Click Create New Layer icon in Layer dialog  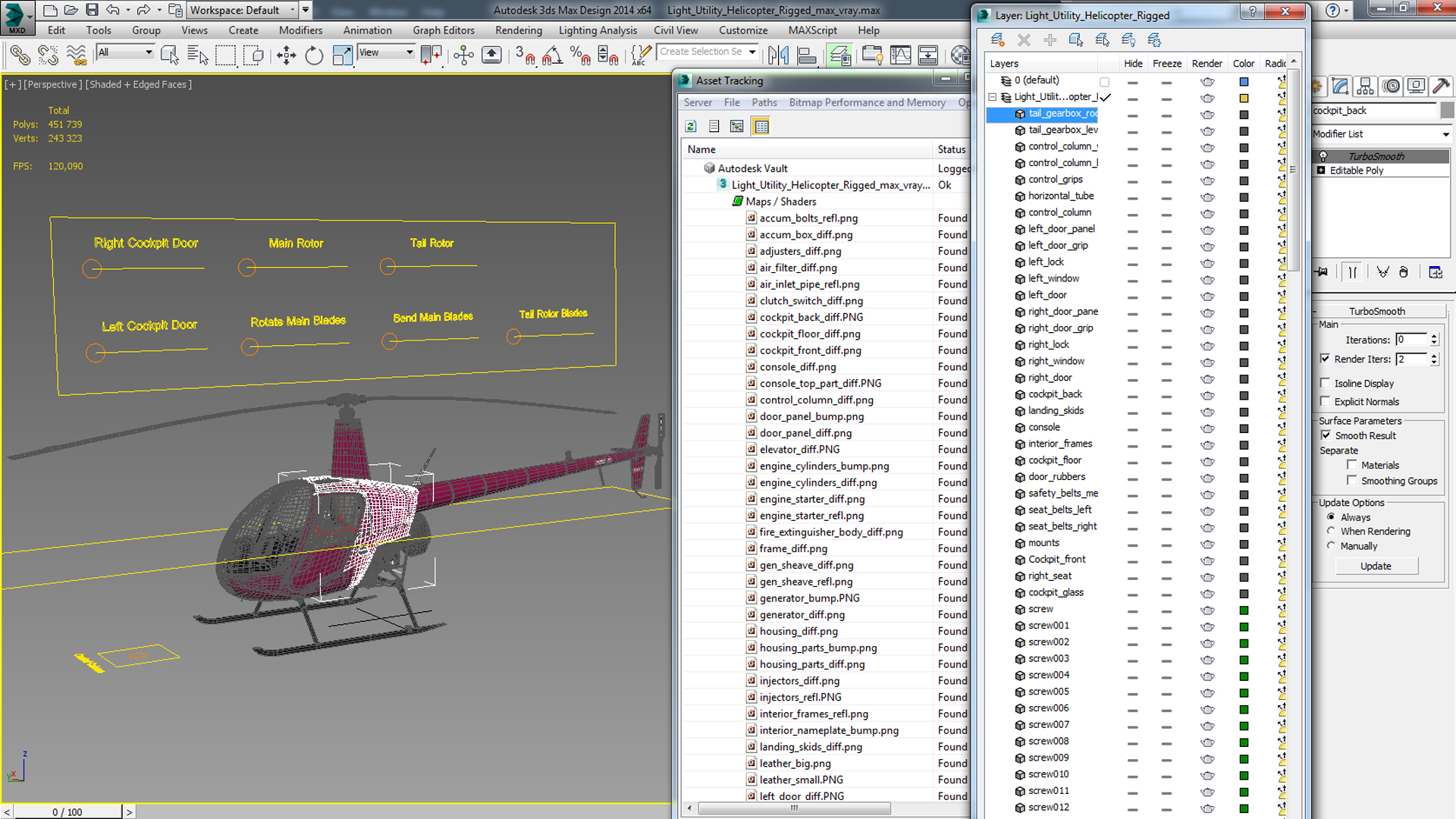tap(998, 40)
